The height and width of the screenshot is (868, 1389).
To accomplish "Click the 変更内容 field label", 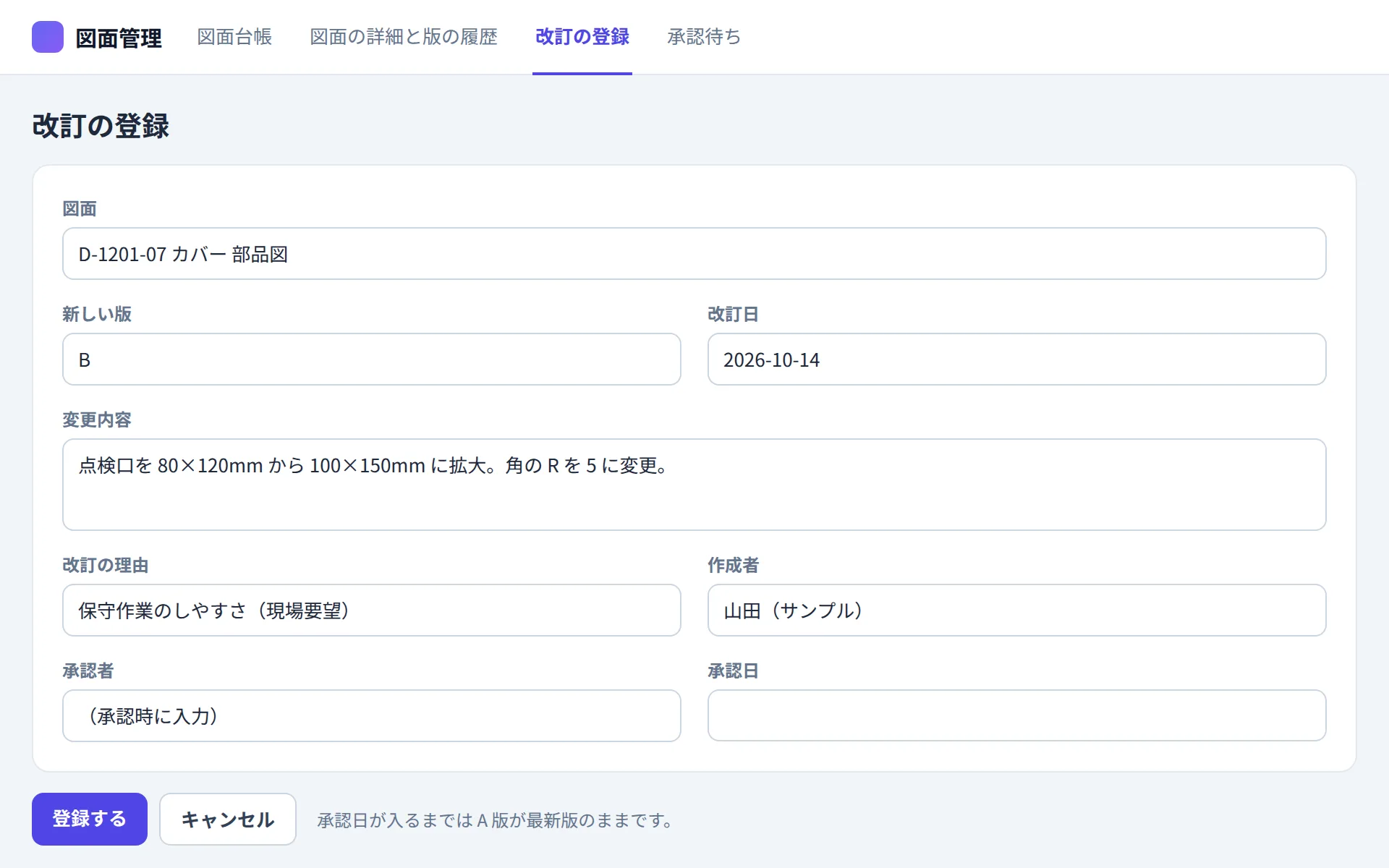I will pyautogui.click(x=97, y=420).
